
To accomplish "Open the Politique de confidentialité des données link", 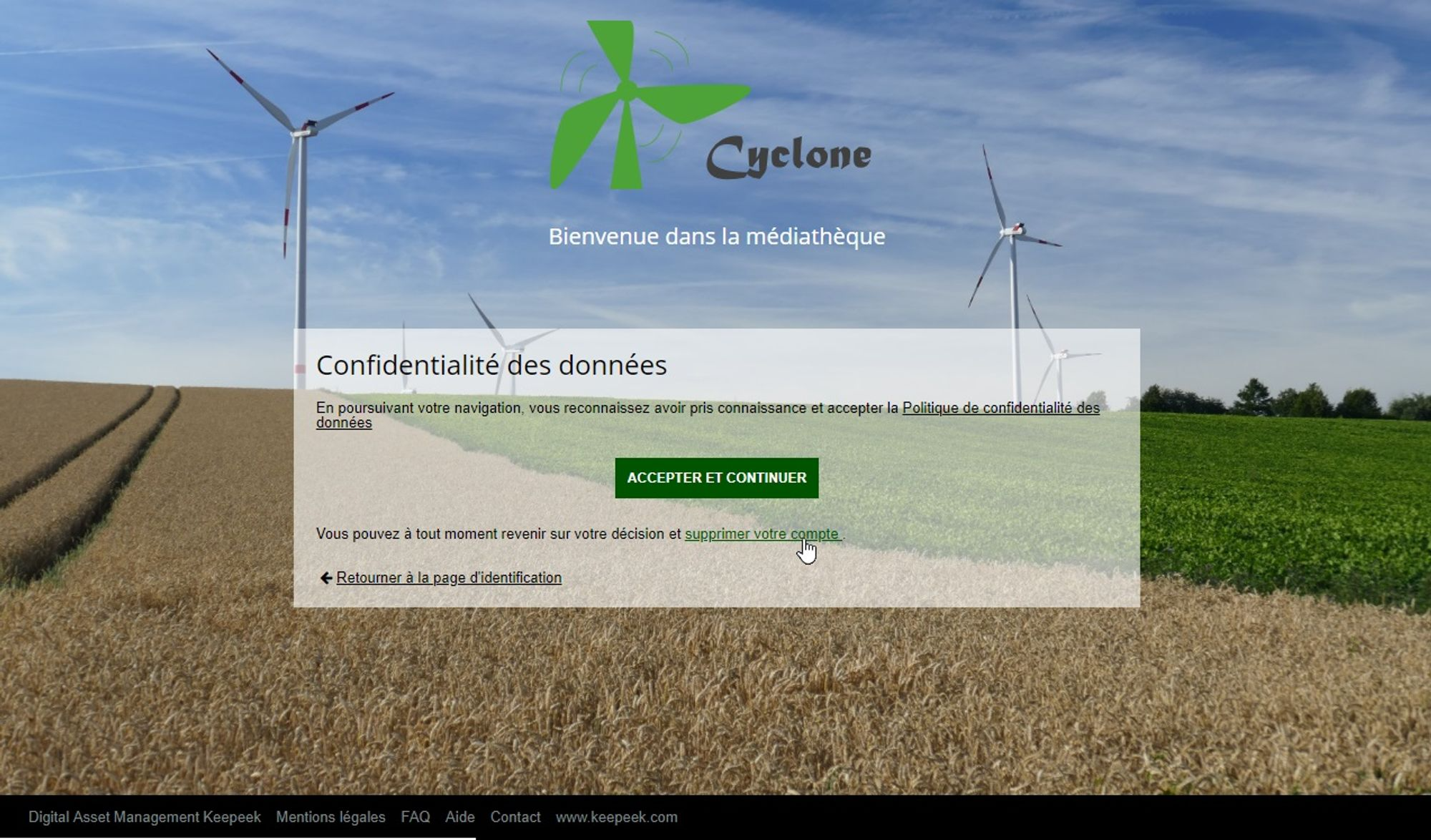I will coord(1000,408).
